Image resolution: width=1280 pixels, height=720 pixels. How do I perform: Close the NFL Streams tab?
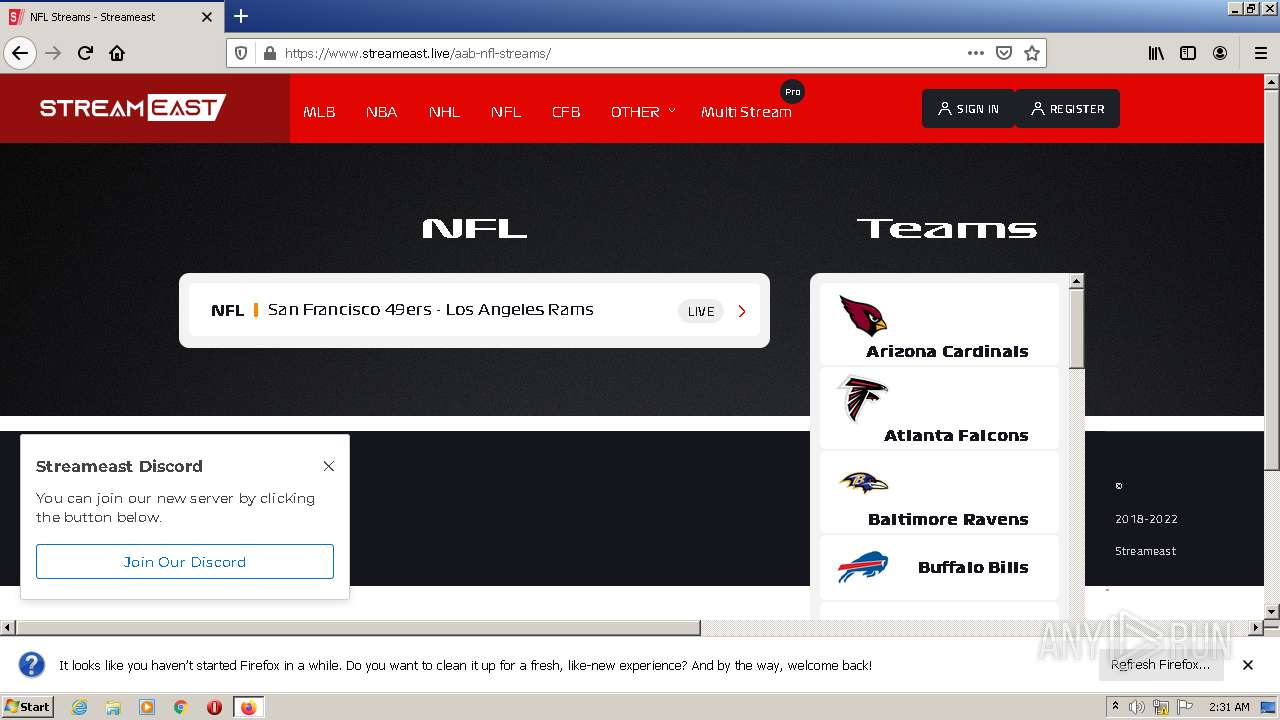(x=207, y=17)
